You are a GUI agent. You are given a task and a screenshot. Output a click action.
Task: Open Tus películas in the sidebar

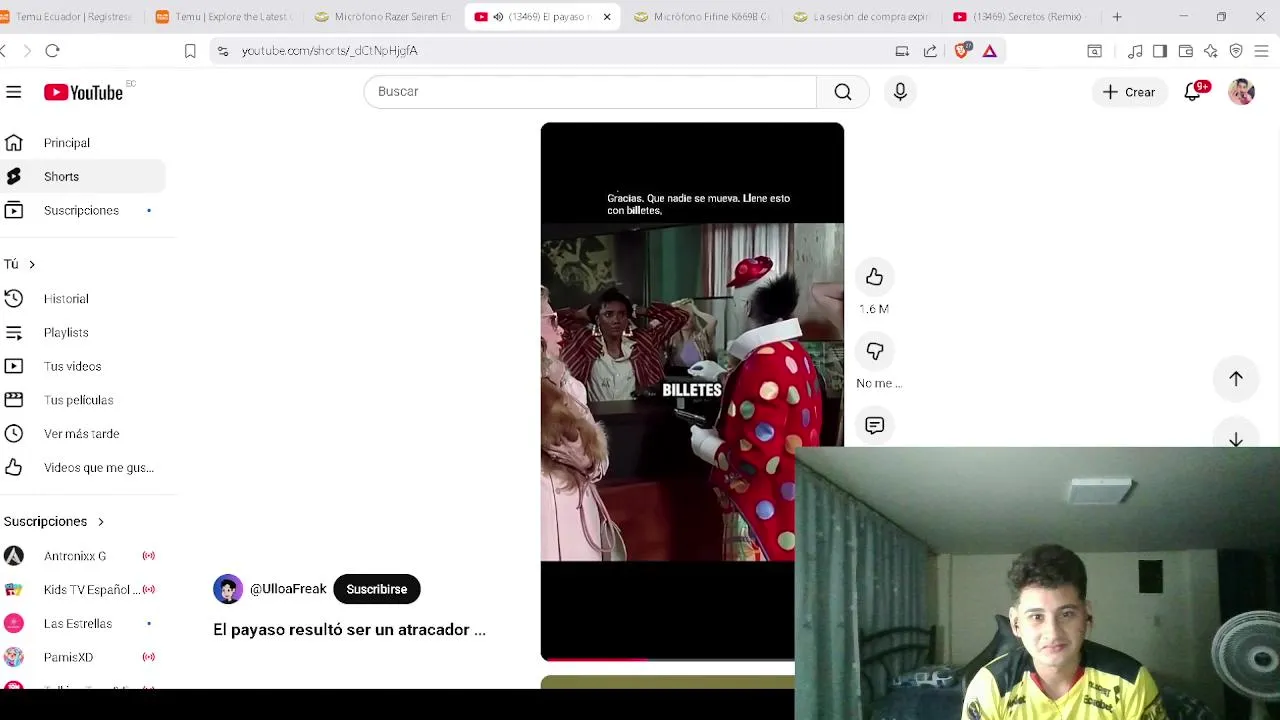[83, 400]
